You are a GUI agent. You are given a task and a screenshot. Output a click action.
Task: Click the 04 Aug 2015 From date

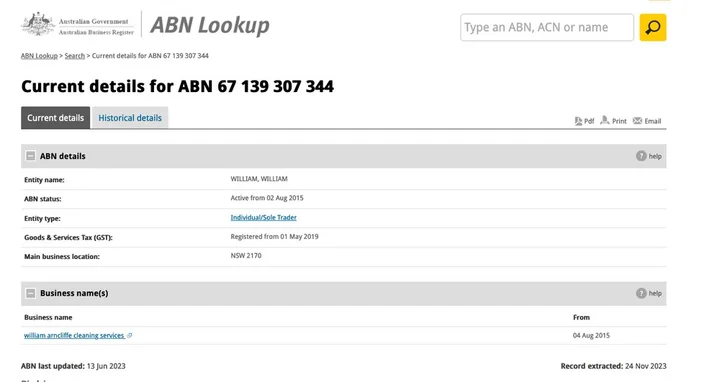591,336
